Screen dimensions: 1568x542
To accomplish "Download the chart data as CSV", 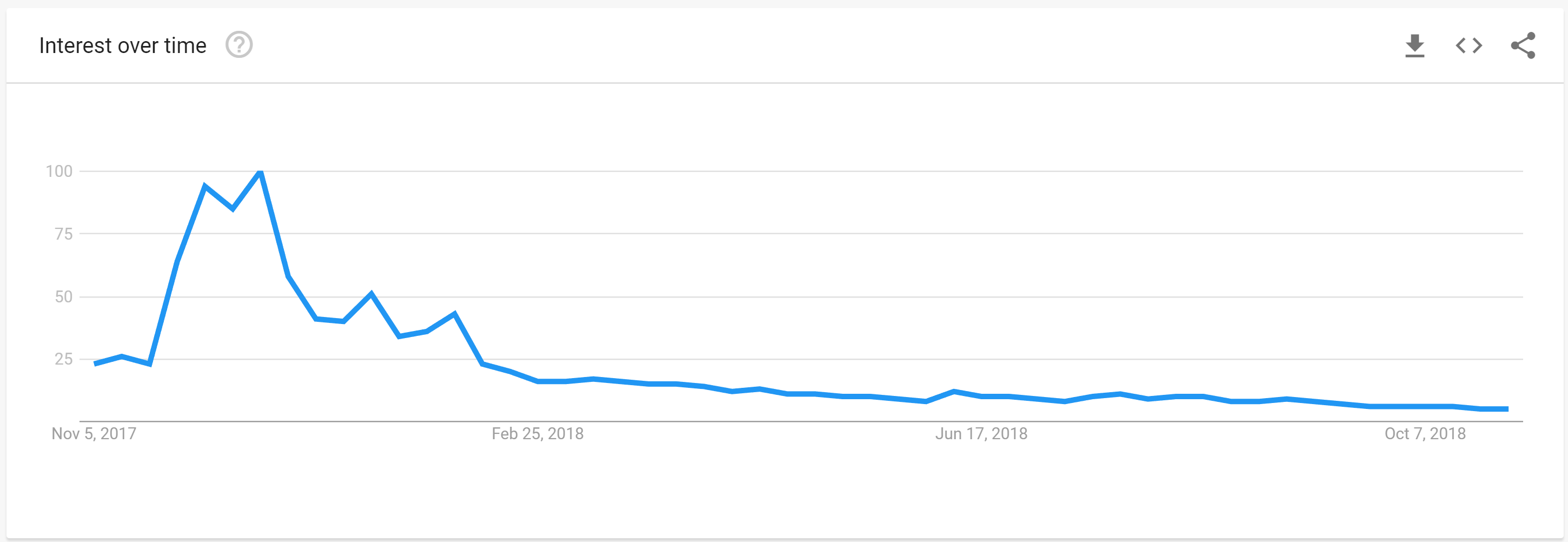I will point(1414,45).
